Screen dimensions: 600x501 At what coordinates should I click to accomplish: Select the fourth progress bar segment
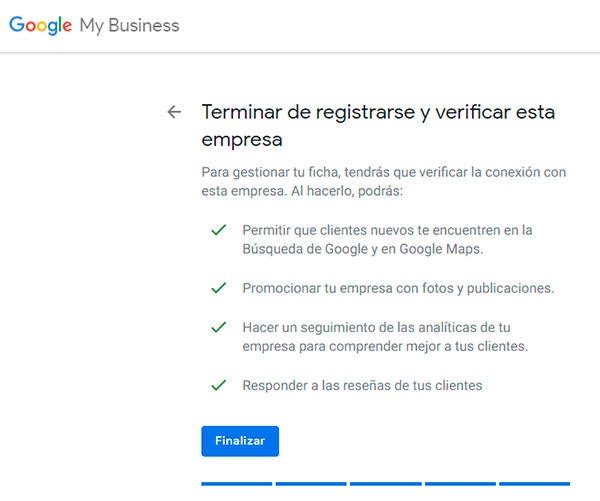click(x=460, y=484)
